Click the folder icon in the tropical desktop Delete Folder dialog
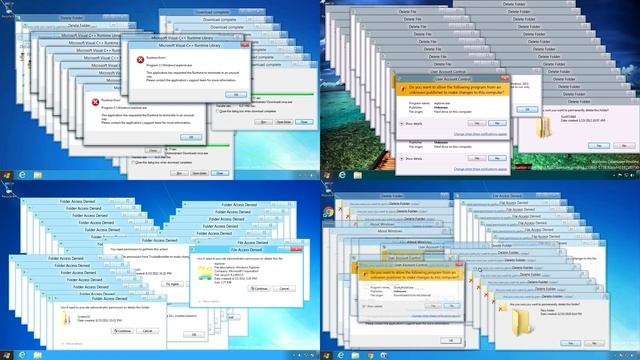640x360 pixels. (x=544, y=127)
